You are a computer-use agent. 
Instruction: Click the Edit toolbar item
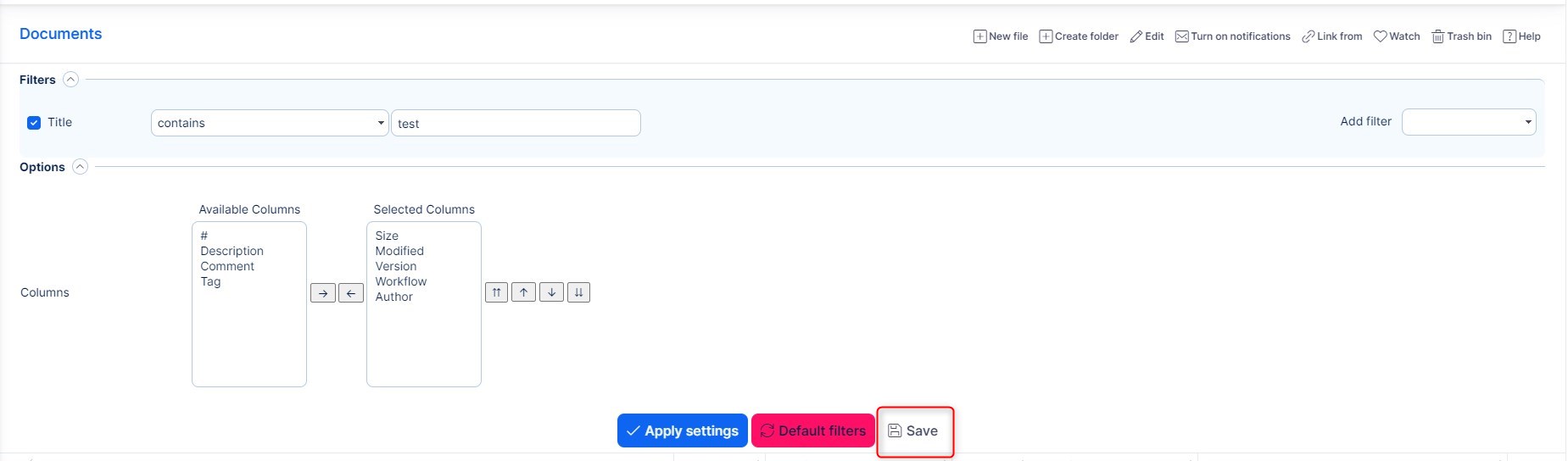(1147, 36)
